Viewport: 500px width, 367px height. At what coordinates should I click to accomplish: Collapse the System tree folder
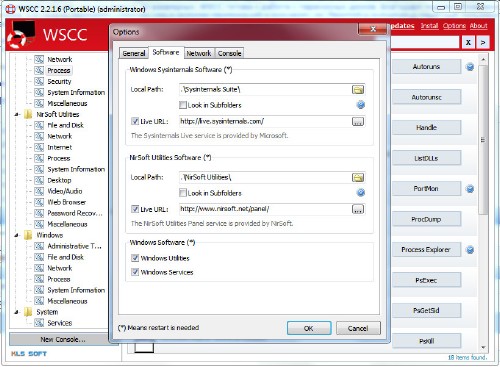coord(17,312)
